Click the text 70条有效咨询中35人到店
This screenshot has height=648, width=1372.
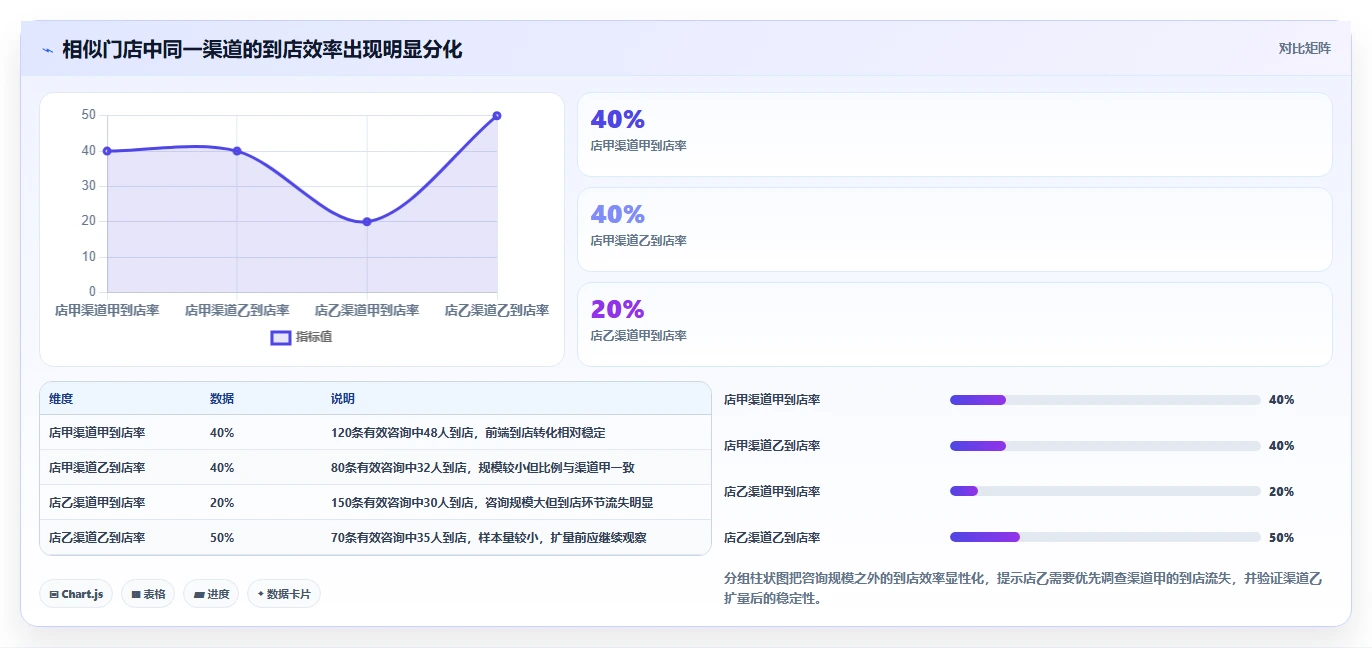point(398,538)
